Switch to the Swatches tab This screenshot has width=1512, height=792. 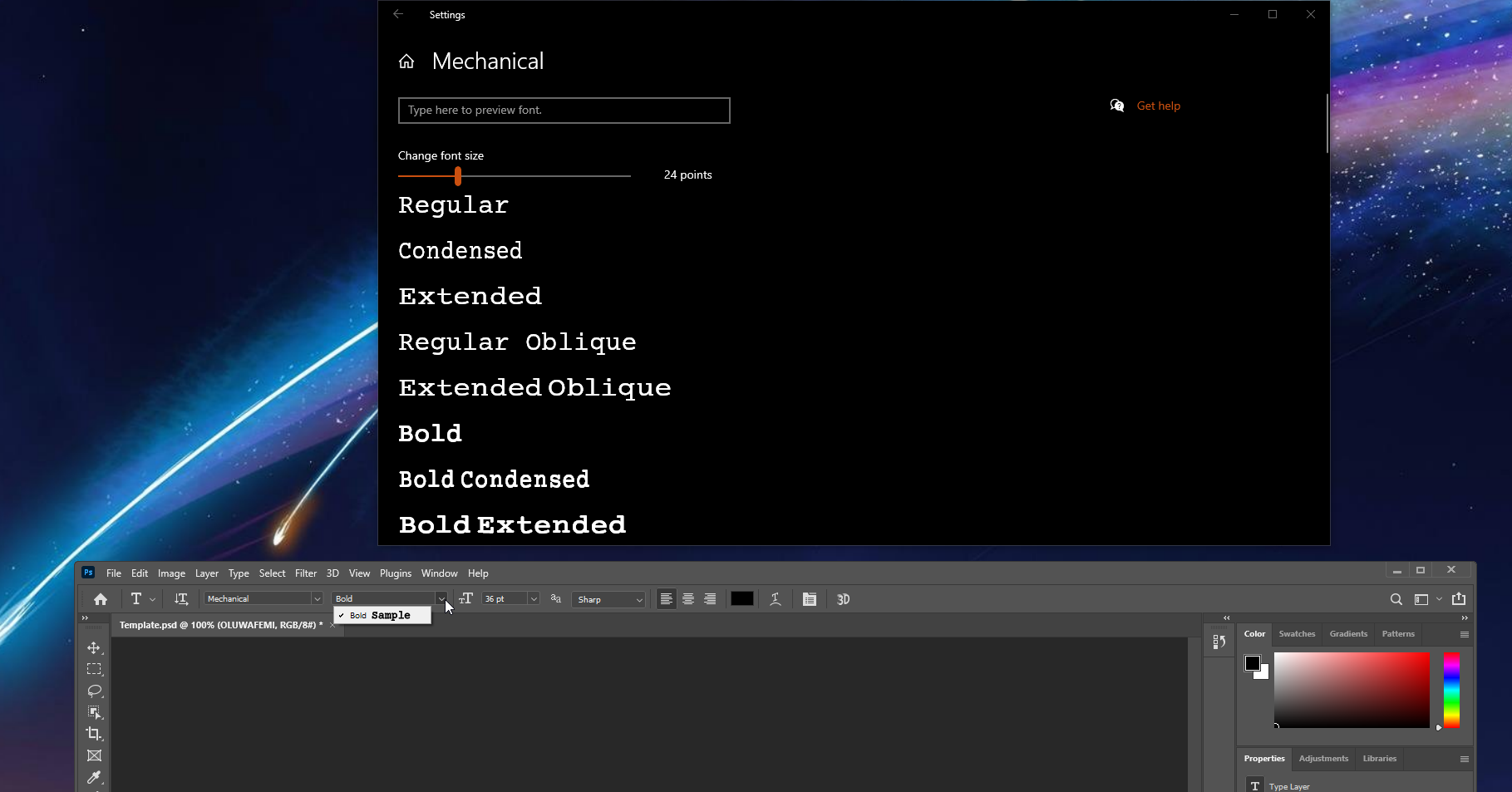[x=1296, y=633]
